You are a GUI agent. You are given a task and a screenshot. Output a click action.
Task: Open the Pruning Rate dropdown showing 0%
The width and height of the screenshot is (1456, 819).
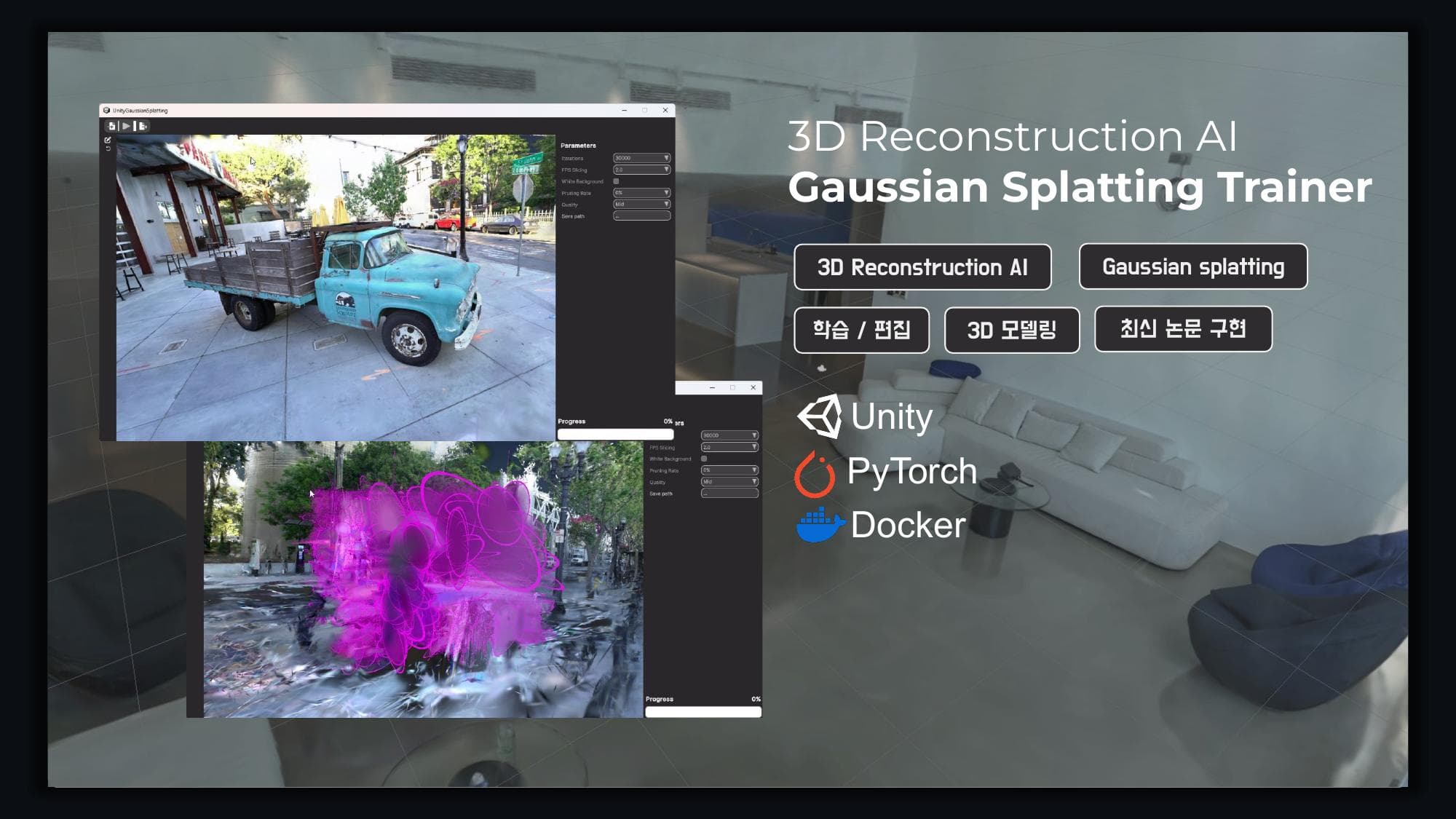click(x=641, y=193)
